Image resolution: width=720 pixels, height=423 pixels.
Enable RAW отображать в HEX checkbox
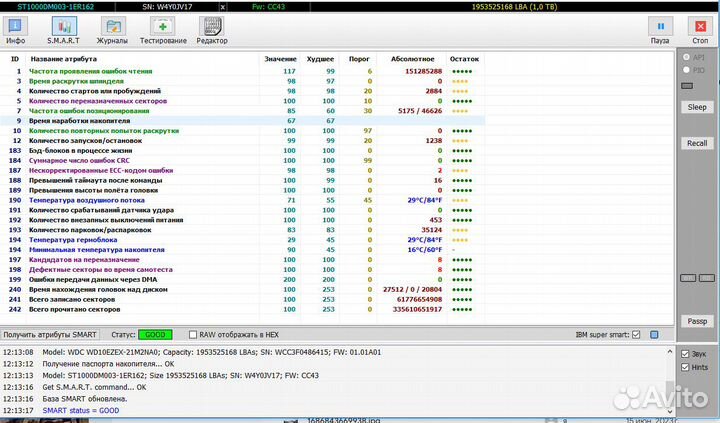[192, 334]
